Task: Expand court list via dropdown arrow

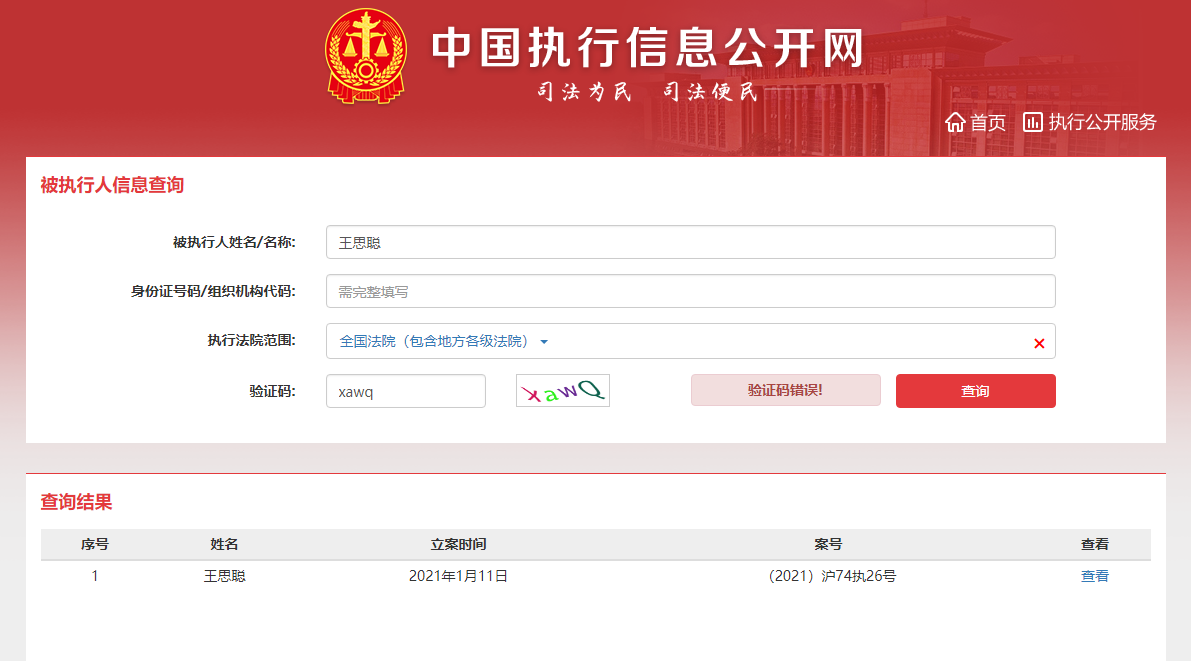Action: click(x=544, y=342)
